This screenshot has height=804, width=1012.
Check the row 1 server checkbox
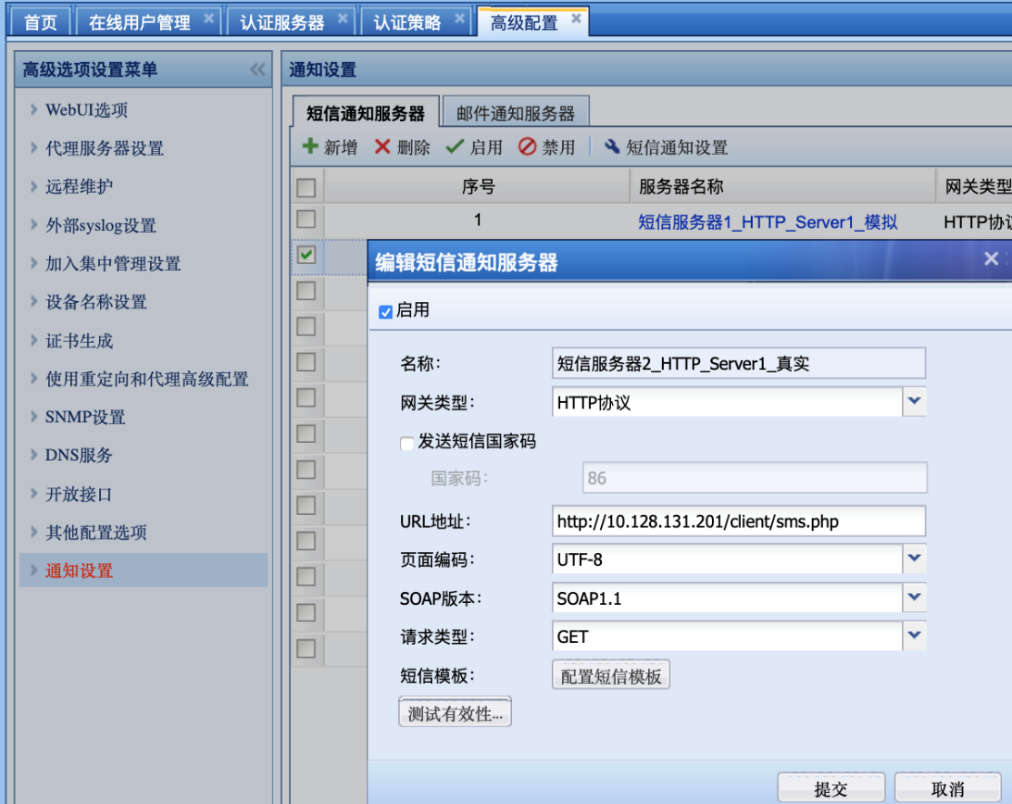tap(306, 219)
